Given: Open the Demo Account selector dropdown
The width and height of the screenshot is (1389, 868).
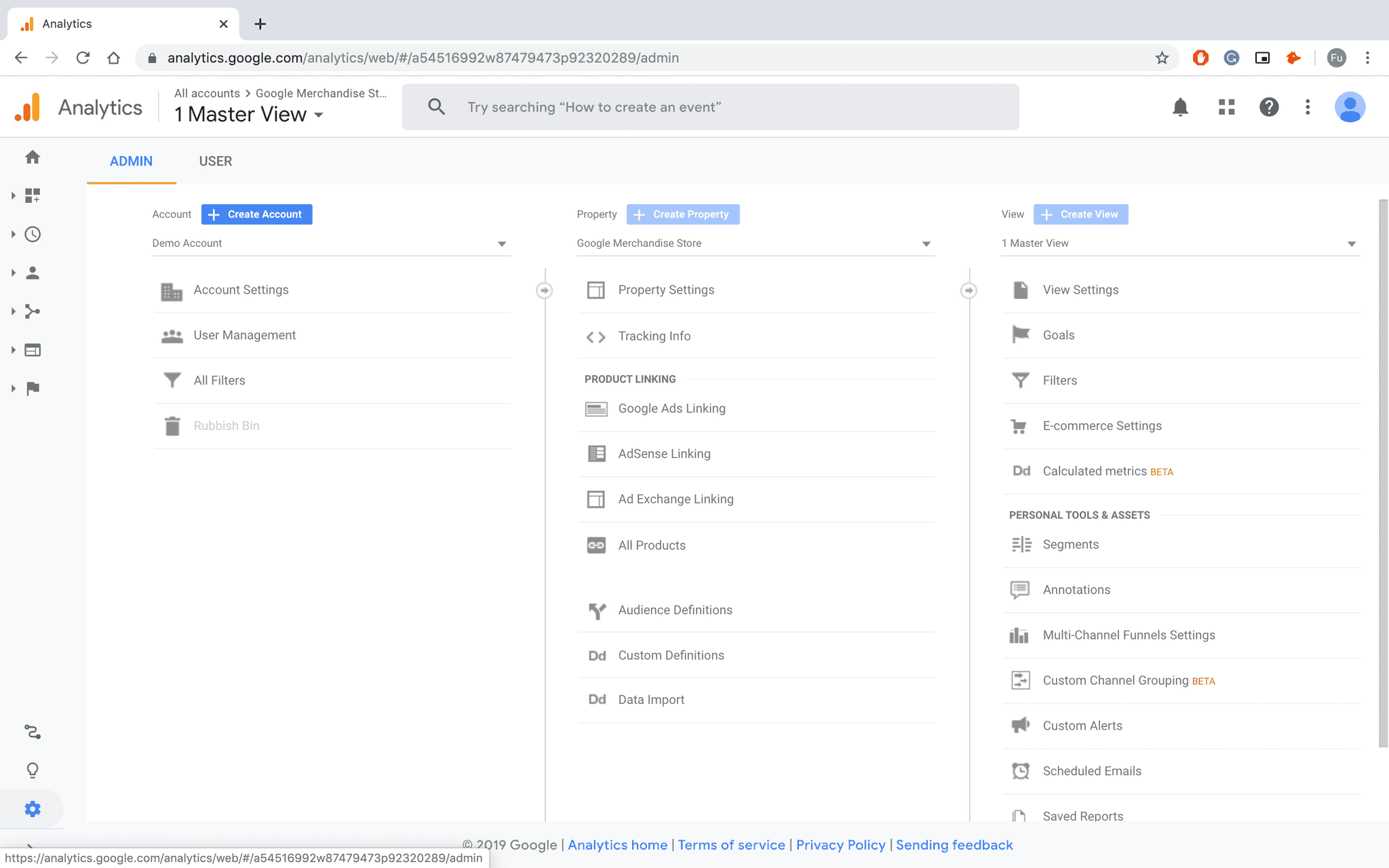Looking at the screenshot, I should click(331, 243).
